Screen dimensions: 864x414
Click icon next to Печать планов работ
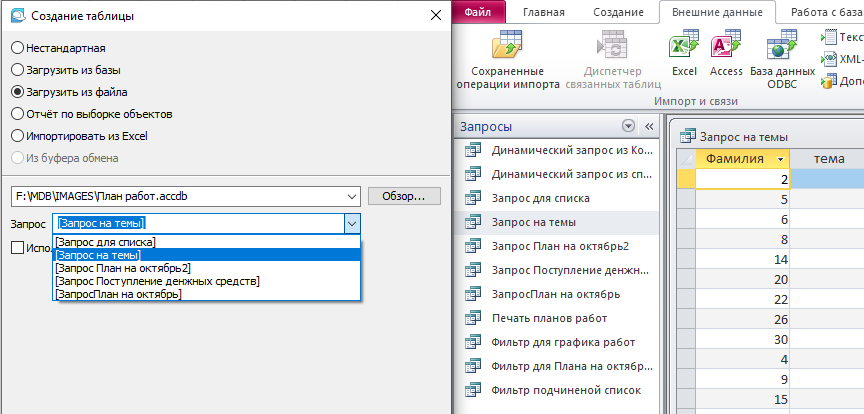473,318
